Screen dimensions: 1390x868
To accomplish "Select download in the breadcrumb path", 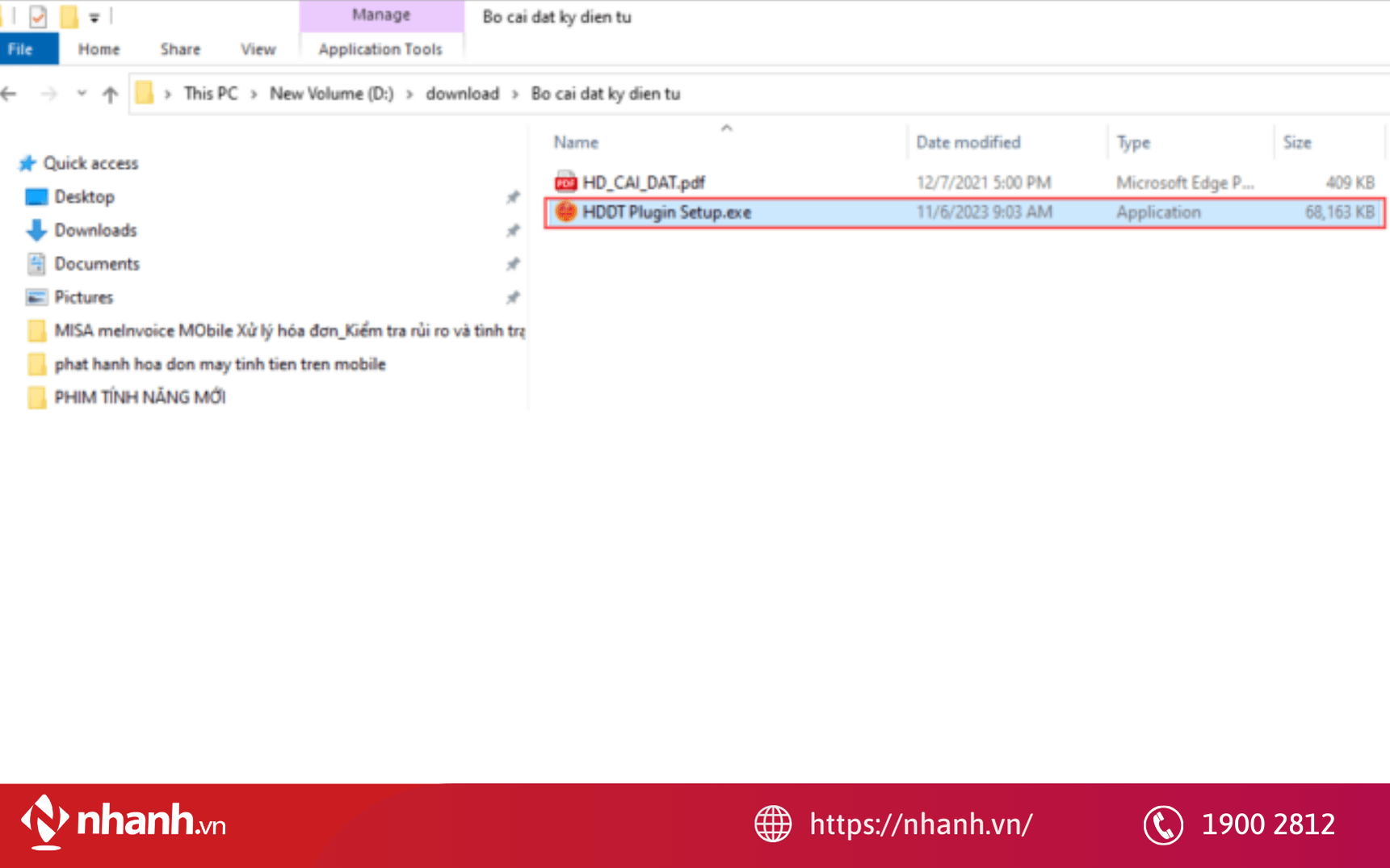I will (x=462, y=94).
